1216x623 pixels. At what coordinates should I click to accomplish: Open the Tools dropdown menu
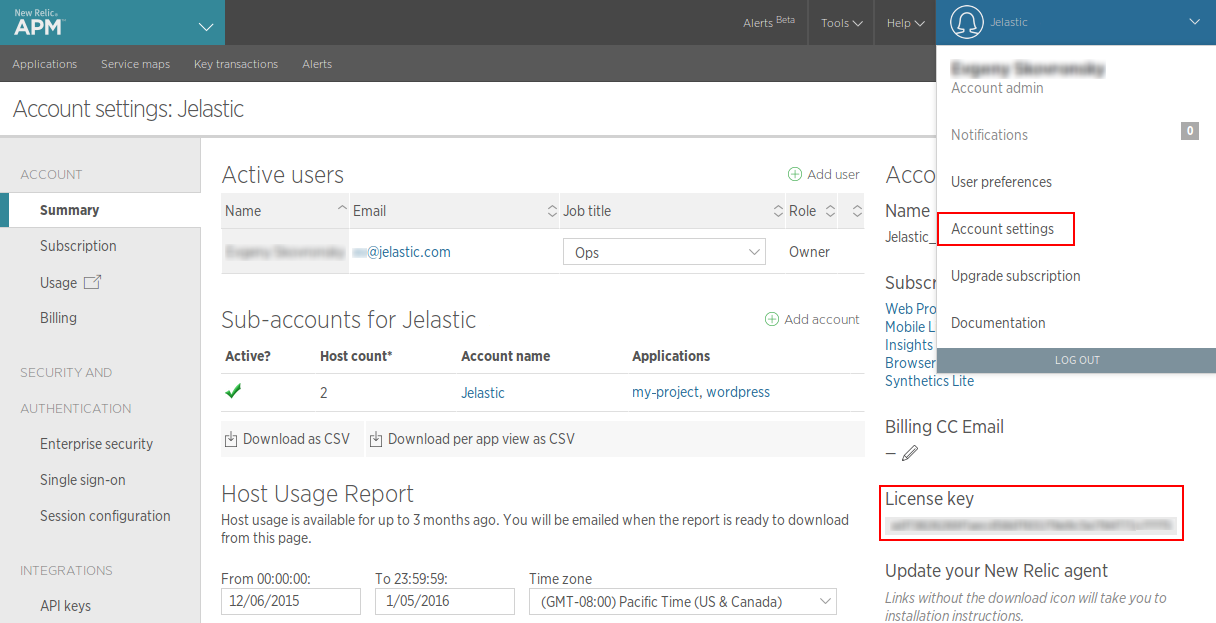coord(842,23)
